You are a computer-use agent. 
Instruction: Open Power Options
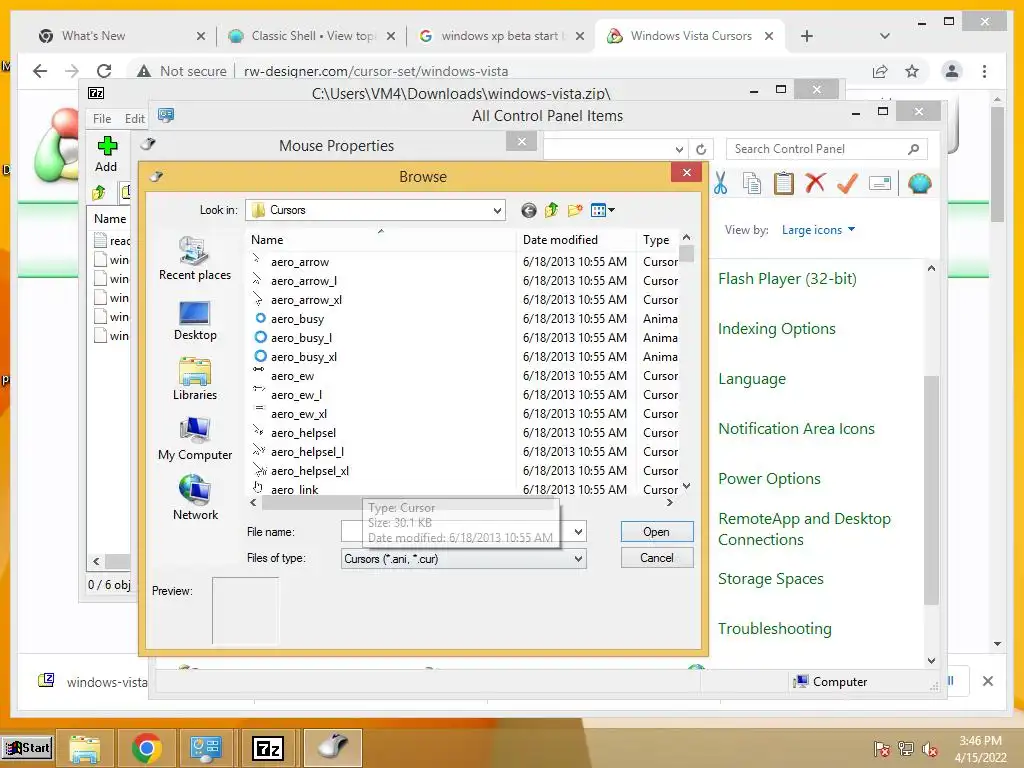tap(769, 479)
